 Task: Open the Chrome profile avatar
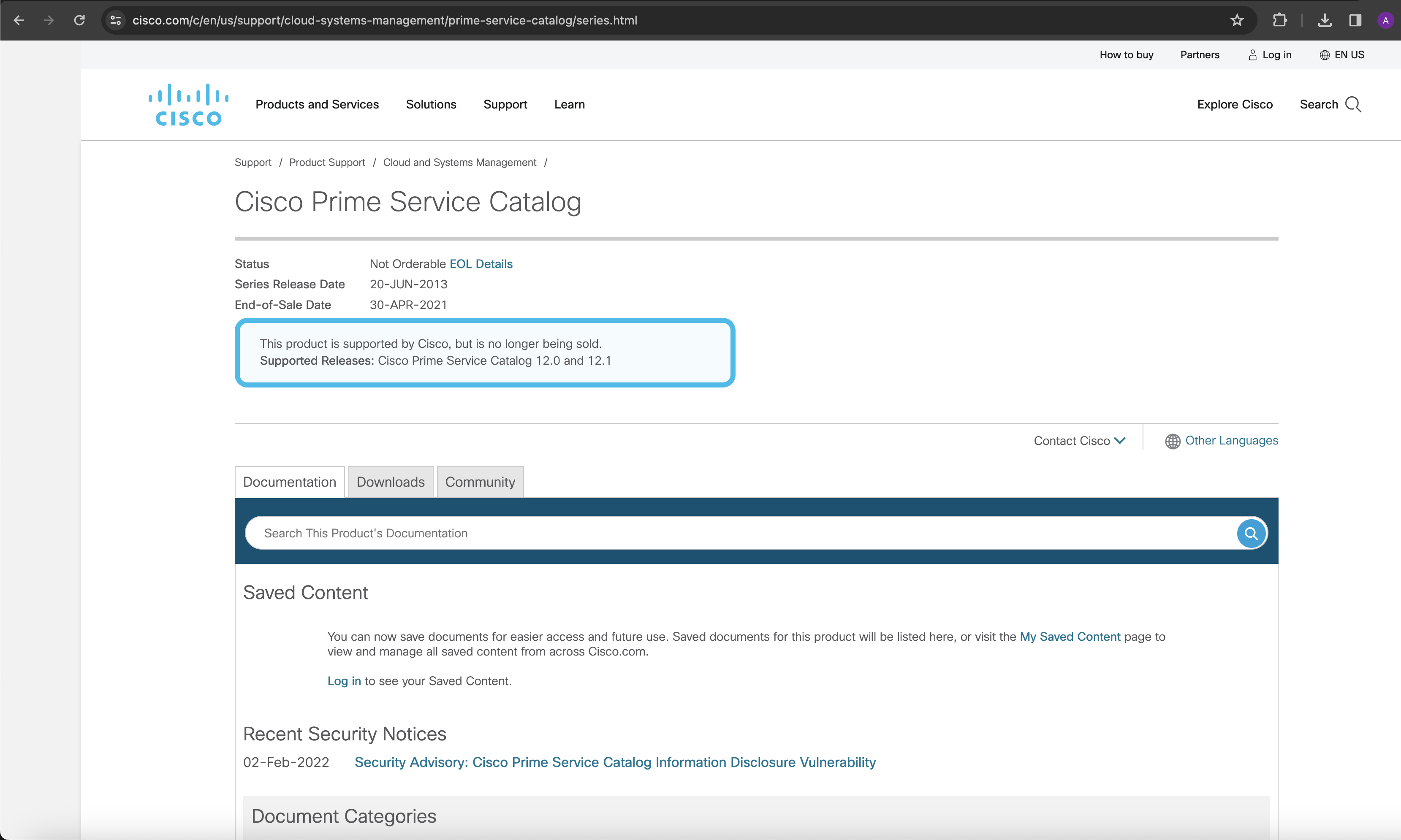[1385, 20]
